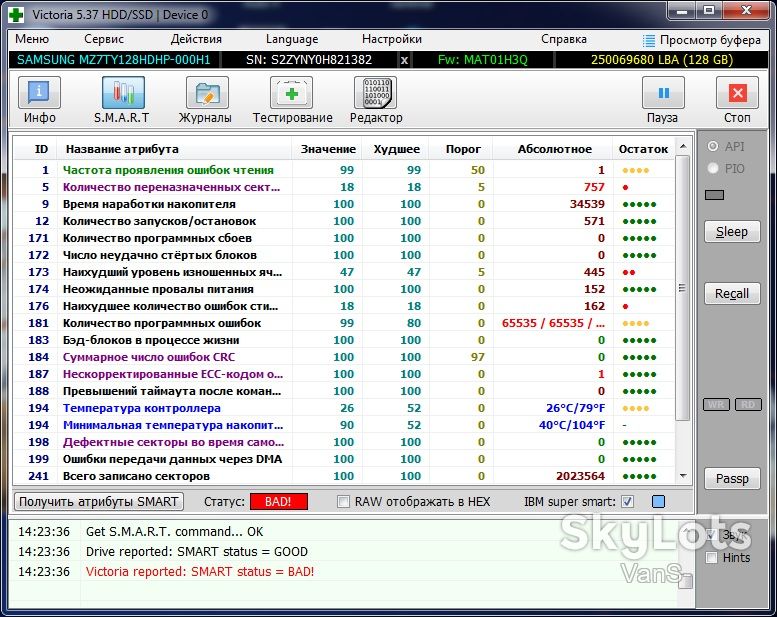Click the WR indicator
The width and height of the screenshot is (777, 617).
716,404
